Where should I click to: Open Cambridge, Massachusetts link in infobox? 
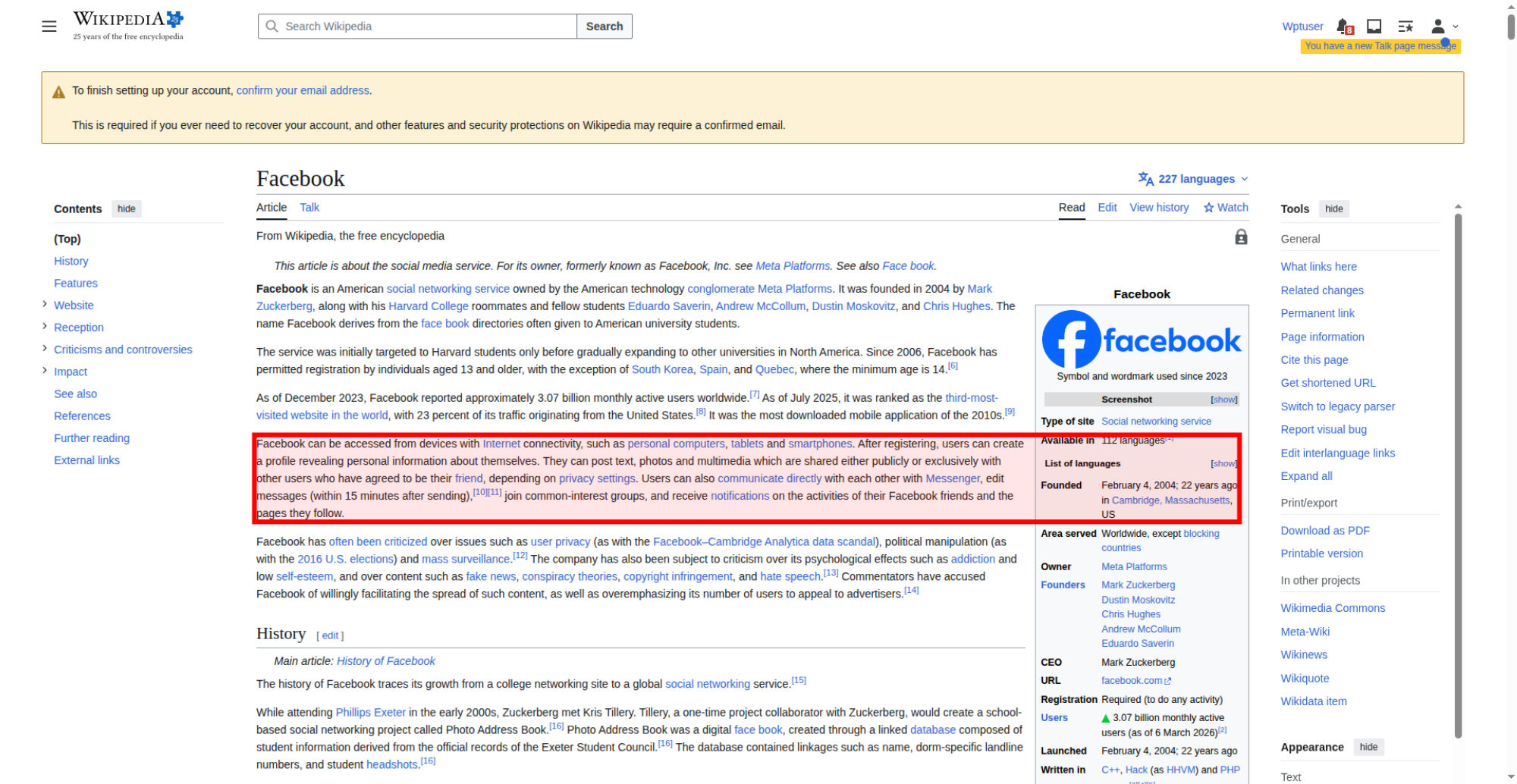(x=1170, y=500)
